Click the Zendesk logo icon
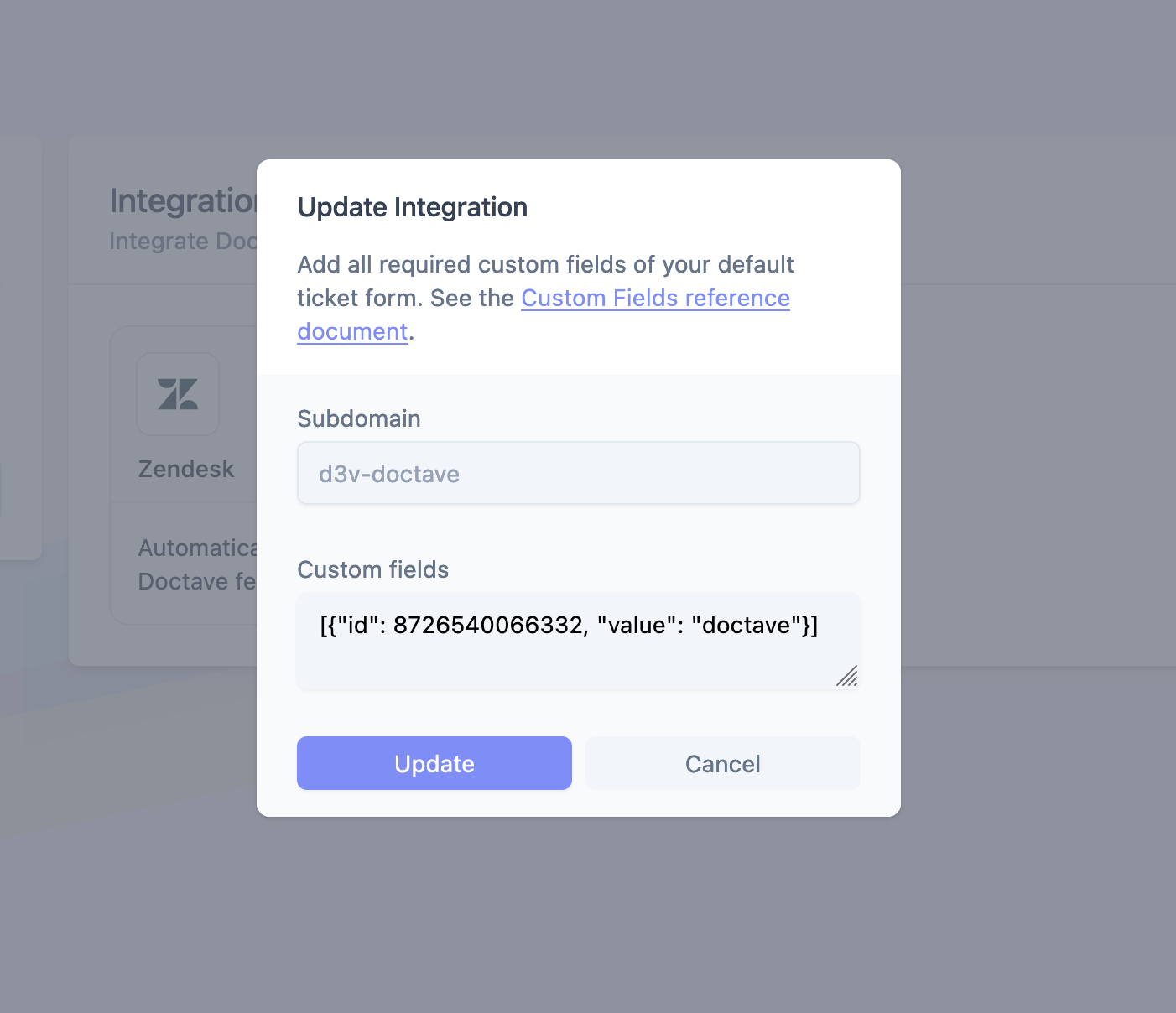The height and width of the screenshot is (1013, 1176). (178, 394)
